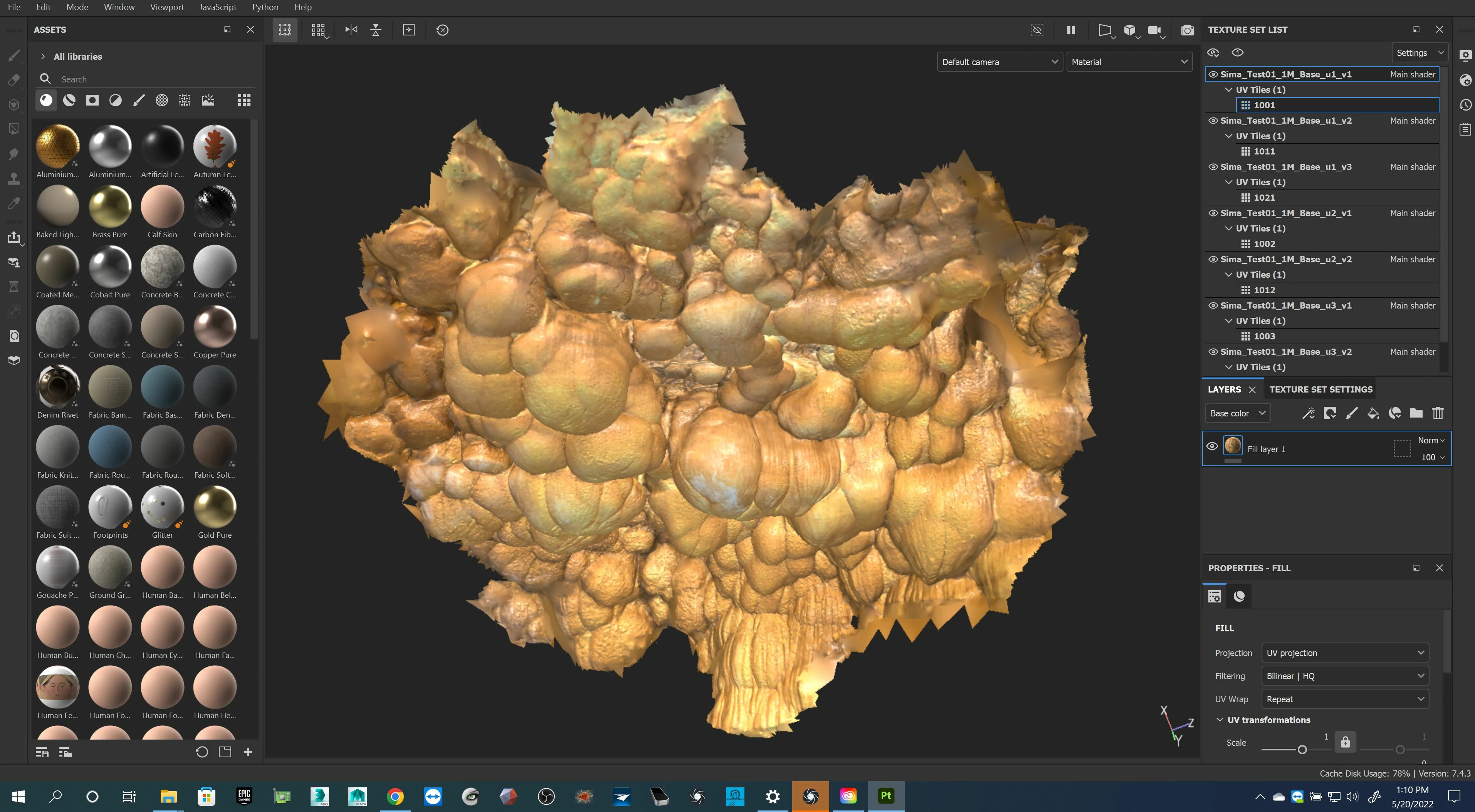Filter assets by brushes icon
This screenshot has width=1475, height=812.
(139, 101)
